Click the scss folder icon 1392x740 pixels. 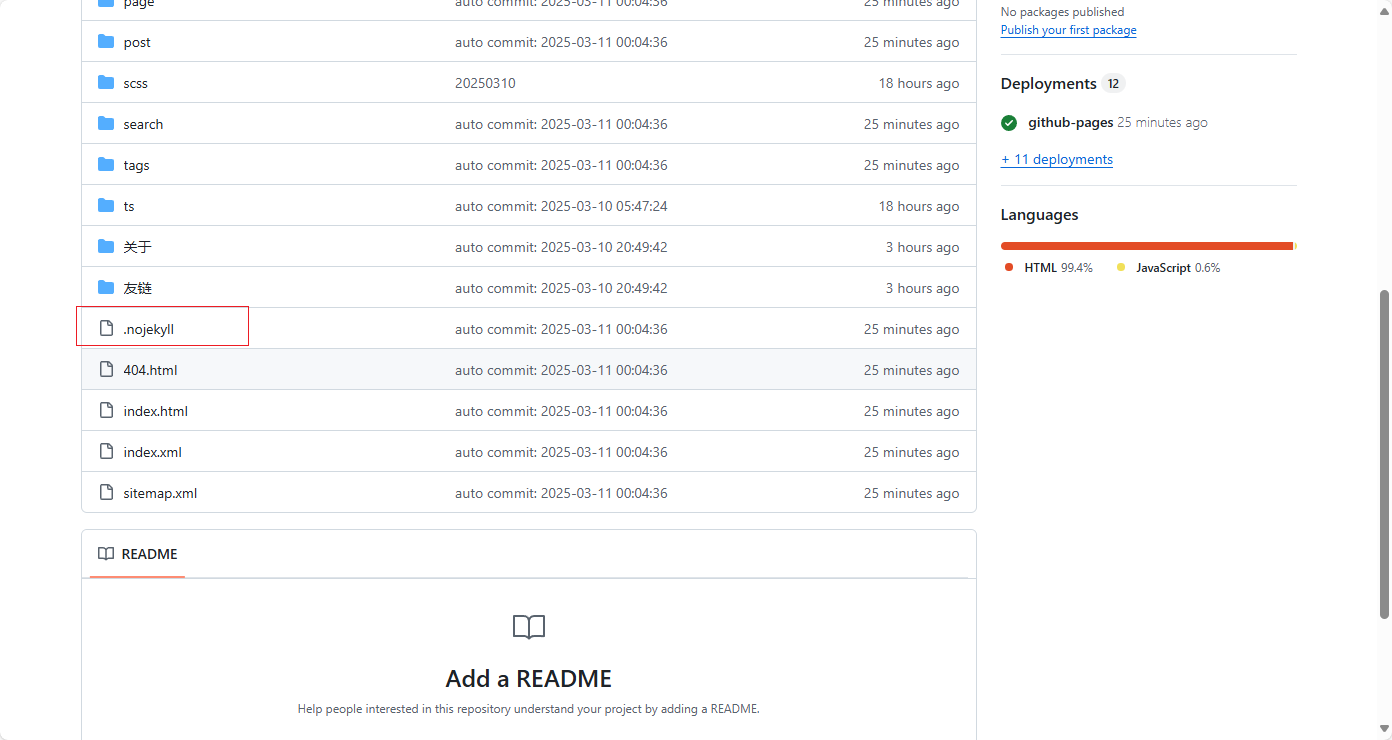(106, 83)
